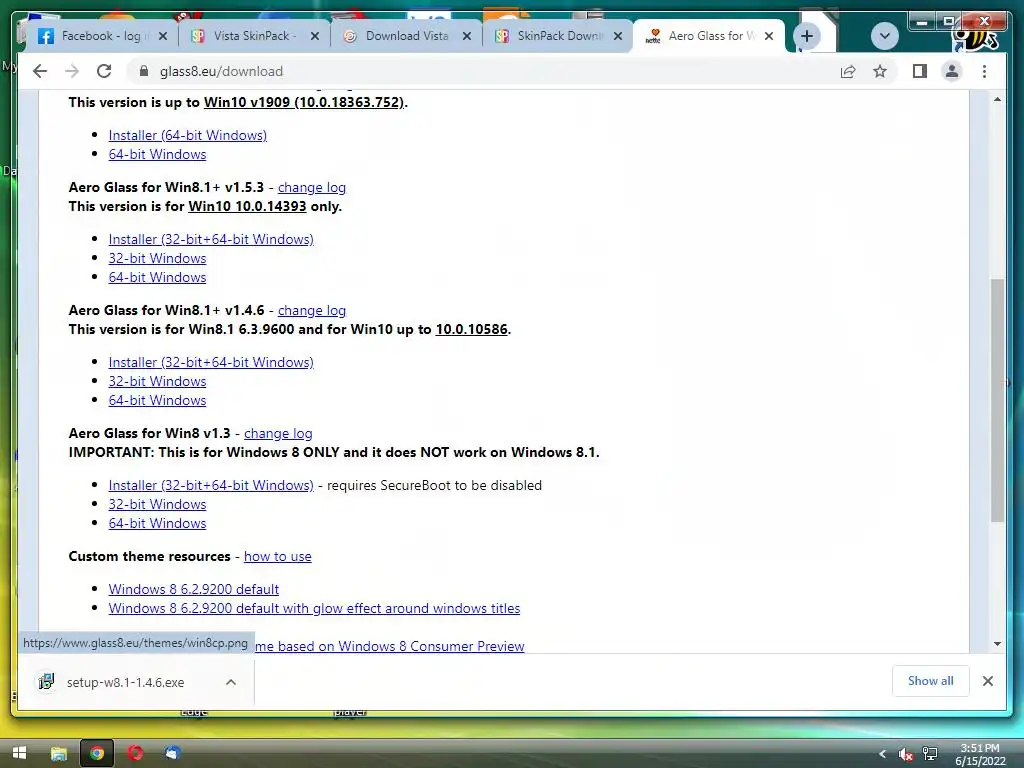Screen dimensions: 1024x768
Task: Download Win8 v1.3 64-bit Windows
Action: pyautogui.click(x=157, y=523)
